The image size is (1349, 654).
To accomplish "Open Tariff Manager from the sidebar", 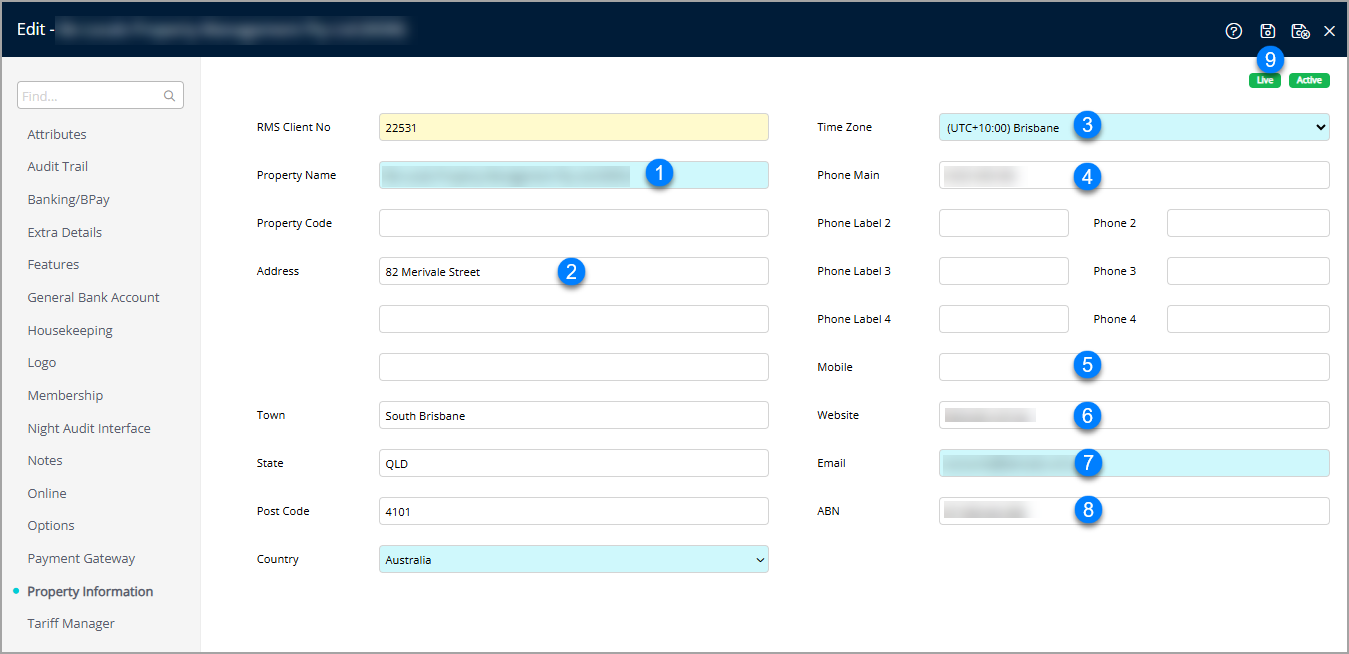I will [x=71, y=623].
